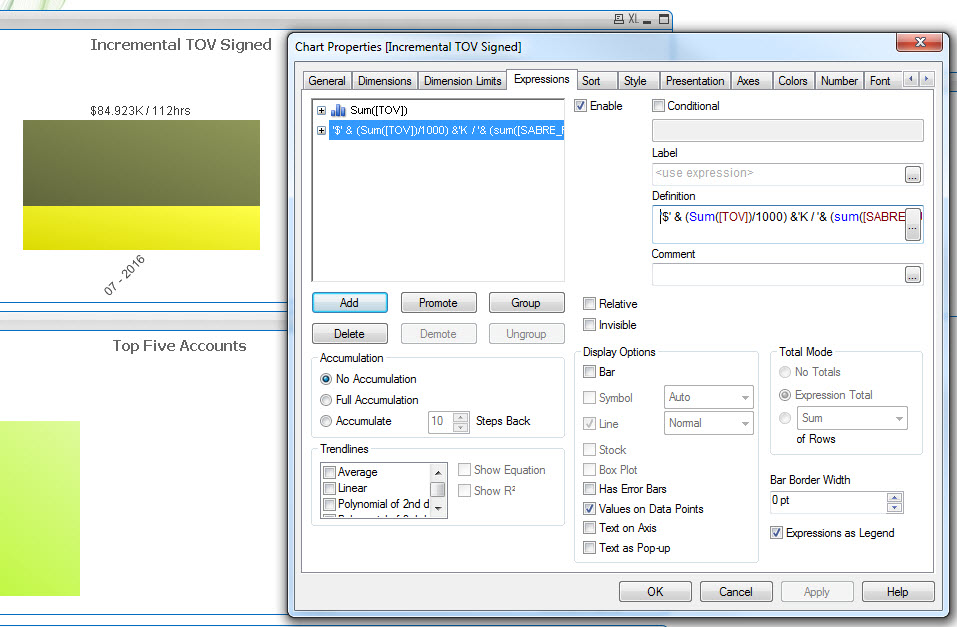Toggle Expressions as Legend checkbox

[x=776, y=532]
